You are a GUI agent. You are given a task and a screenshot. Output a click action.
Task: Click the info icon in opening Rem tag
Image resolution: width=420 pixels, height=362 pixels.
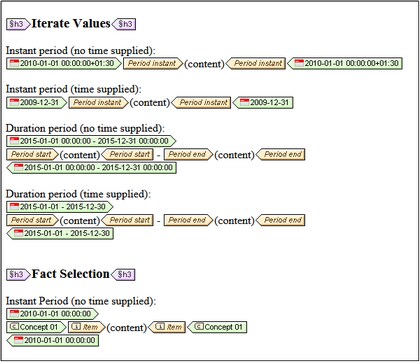tap(76, 327)
